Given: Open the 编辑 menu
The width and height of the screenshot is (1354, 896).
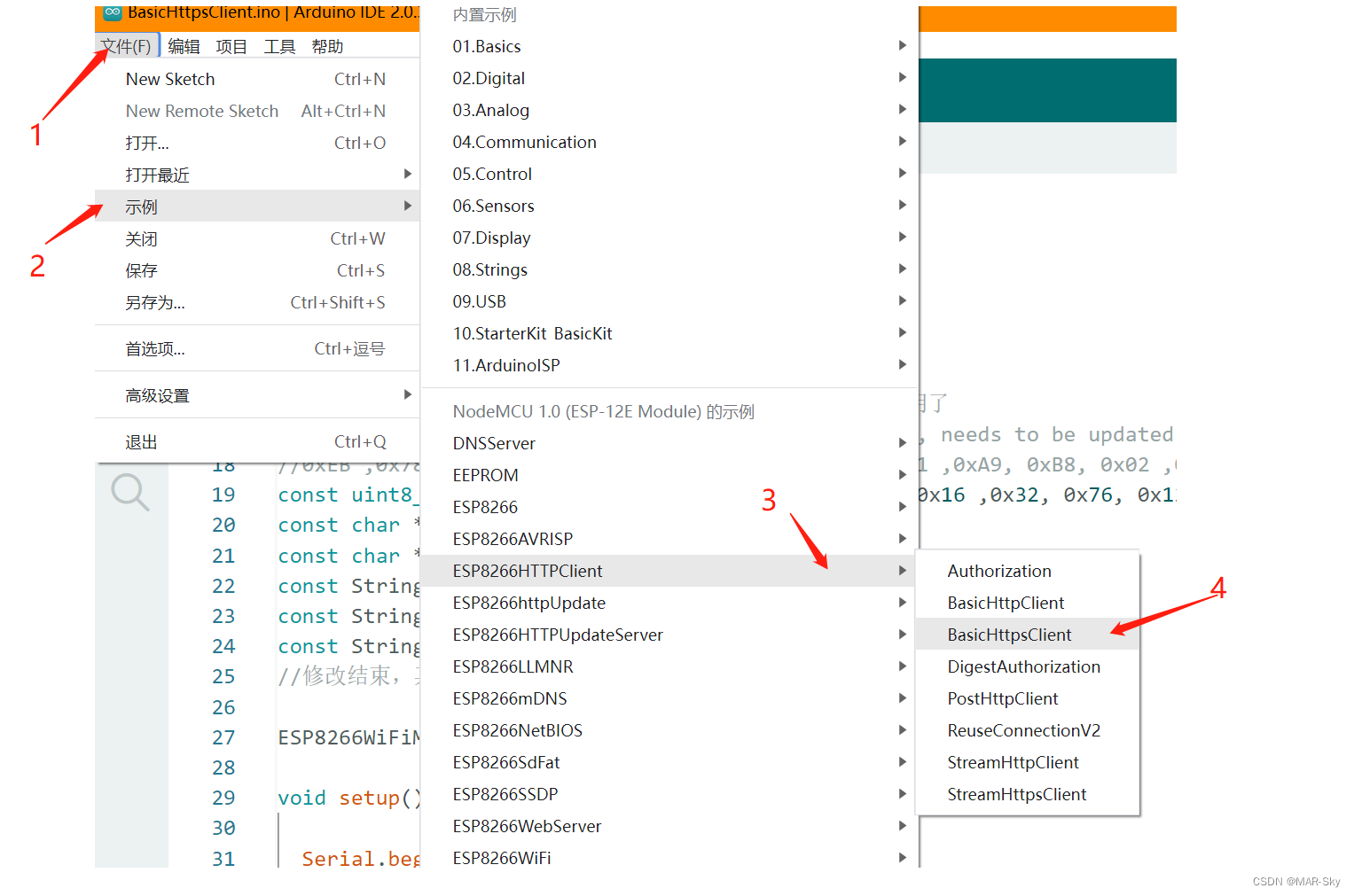Looking at the screenshot, I should [184, 45].
